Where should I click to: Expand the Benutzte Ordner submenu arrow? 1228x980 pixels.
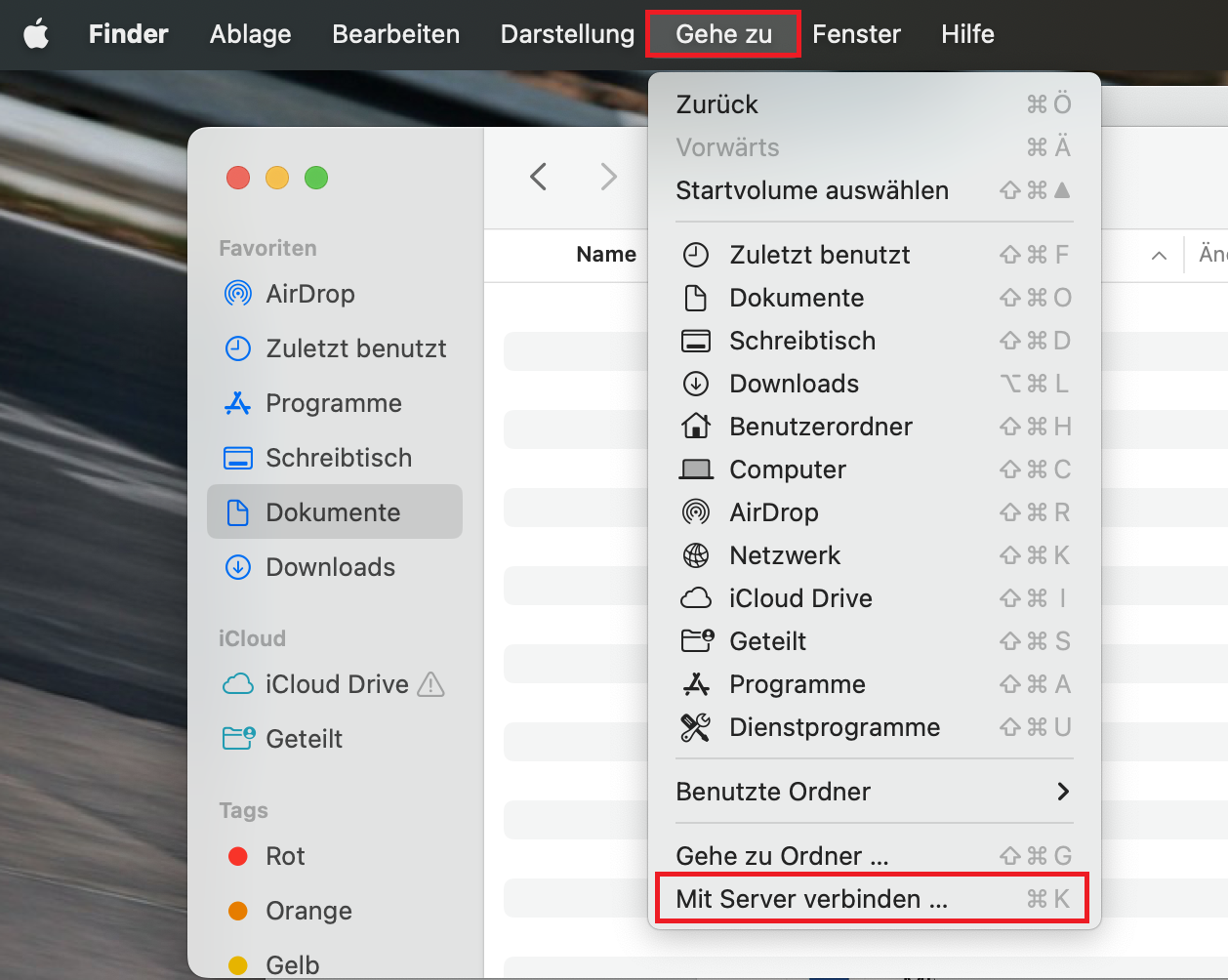pyautogui.click(x=1064, y=792)
